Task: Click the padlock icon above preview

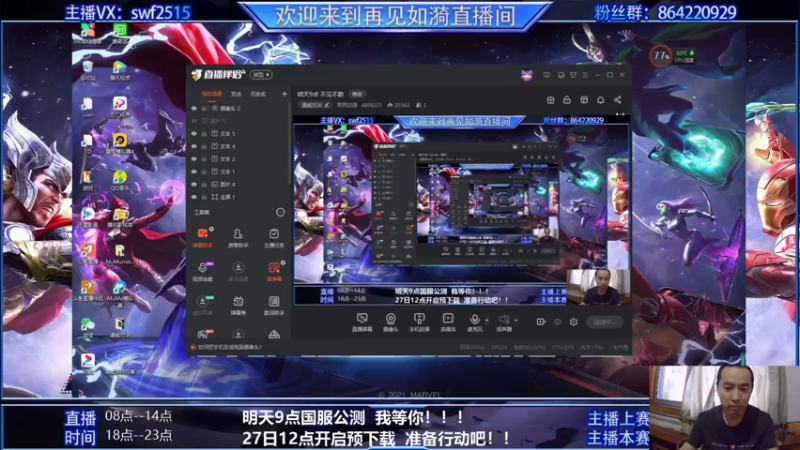Action: [x=567, y=100]
